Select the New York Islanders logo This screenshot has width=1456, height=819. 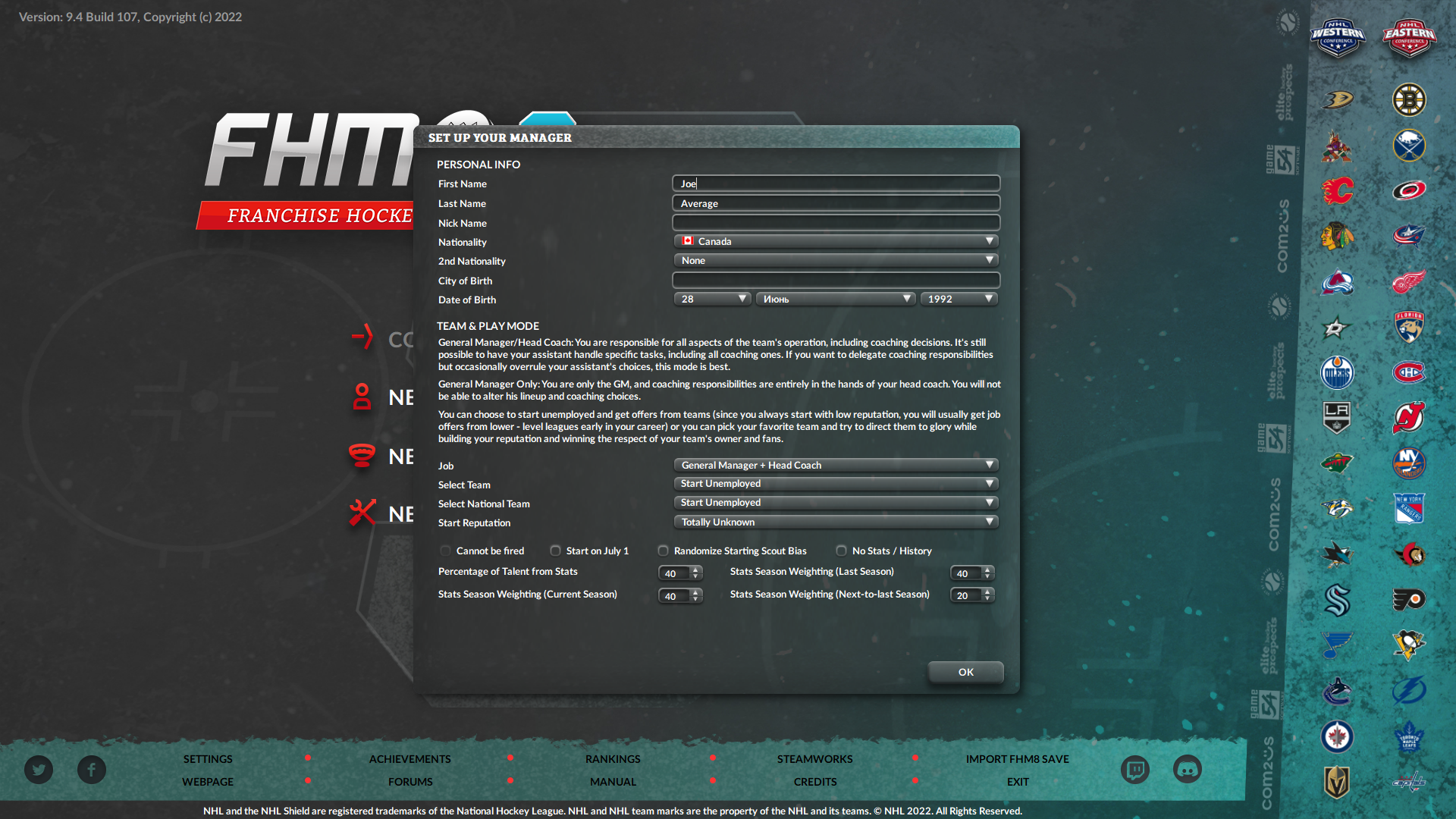pos(1409,463)
